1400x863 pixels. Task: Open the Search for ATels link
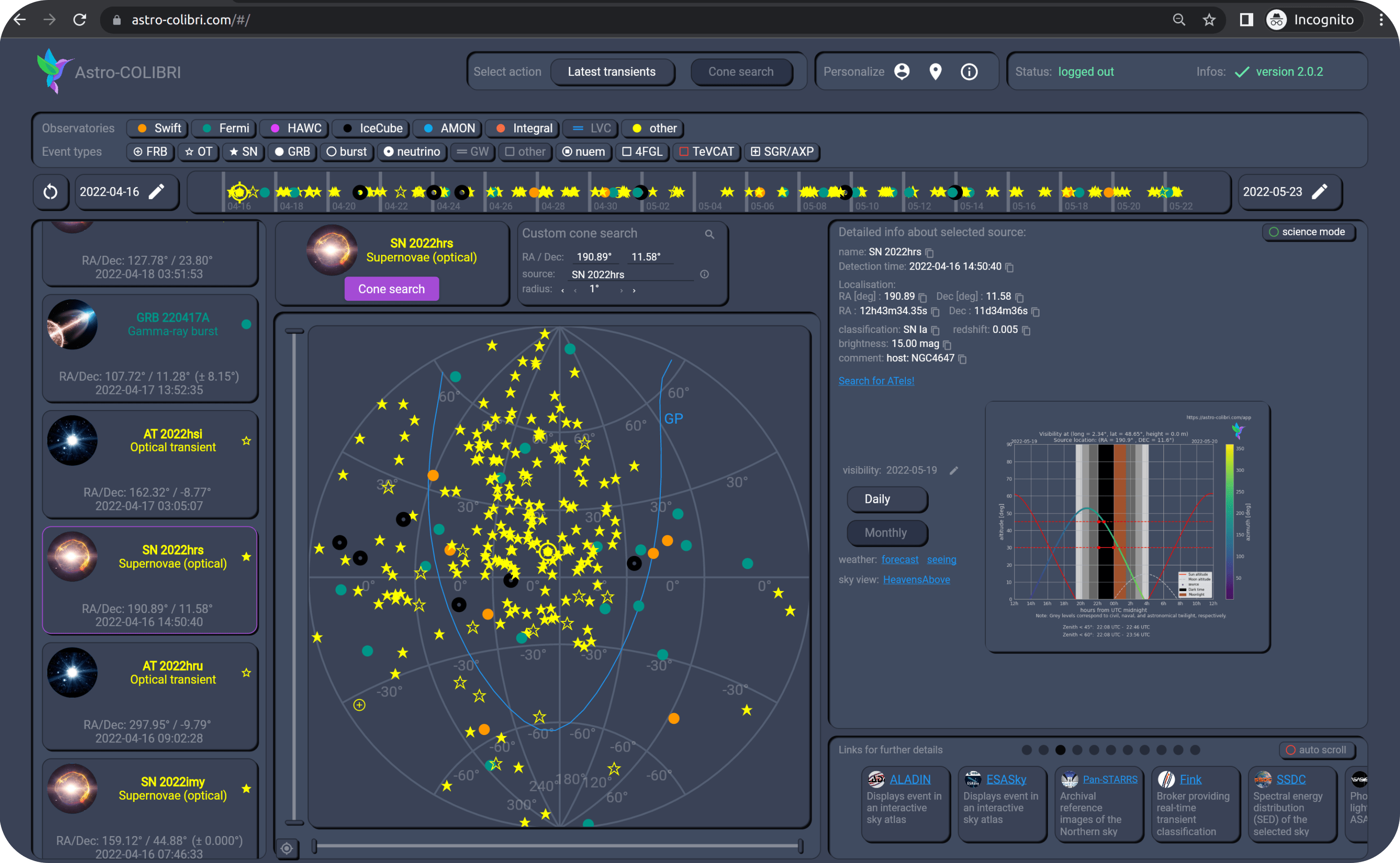(876, 381)
